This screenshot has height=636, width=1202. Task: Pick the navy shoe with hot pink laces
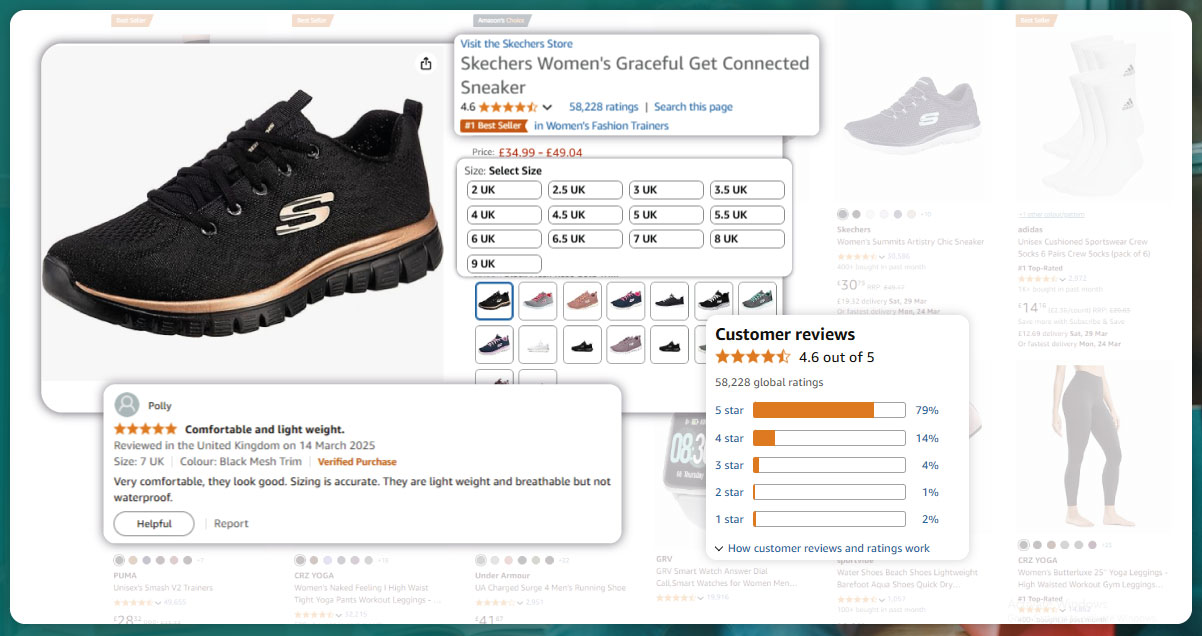[x=626, y=301]
